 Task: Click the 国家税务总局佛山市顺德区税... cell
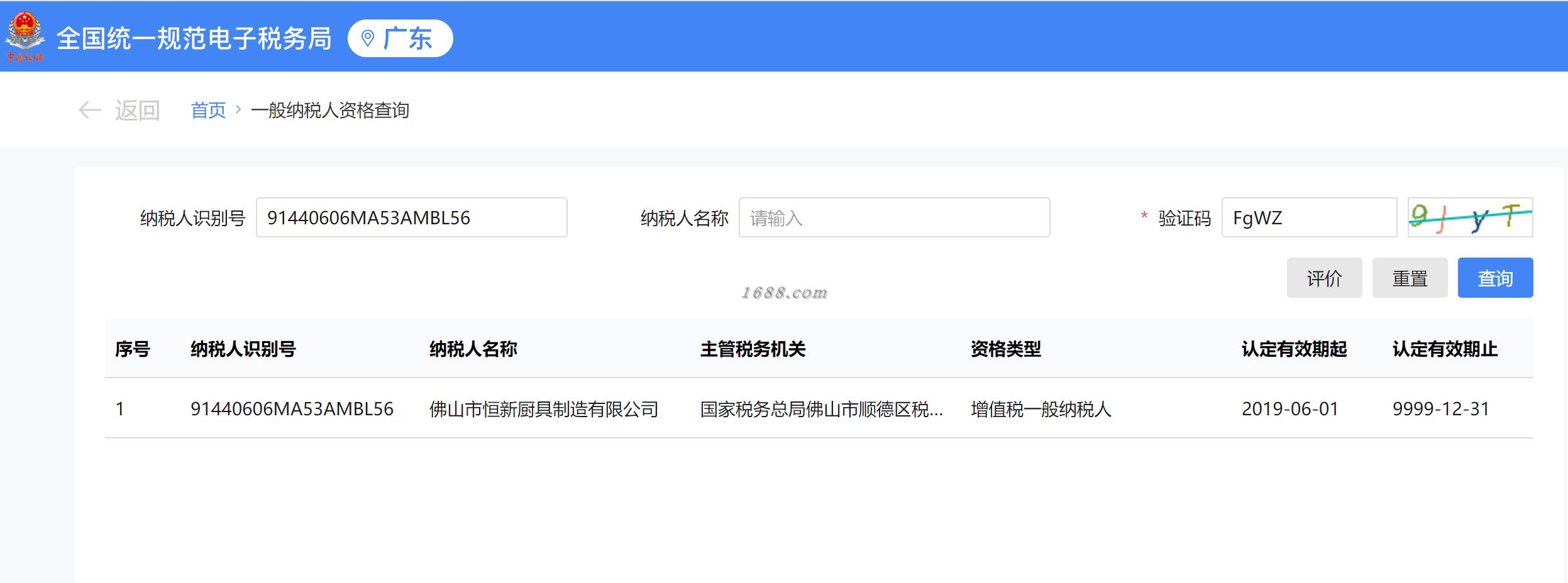[x=822, y=409]
